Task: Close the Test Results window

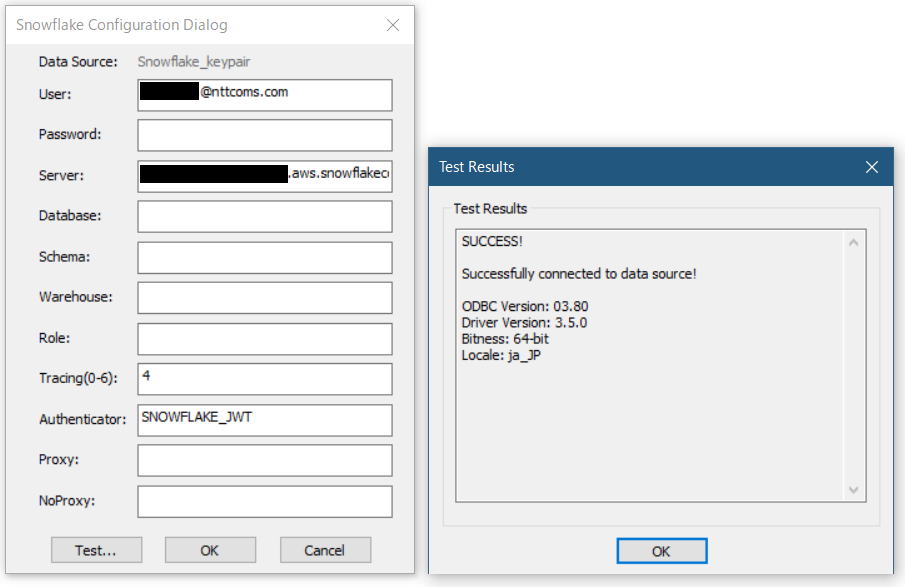Action: coord(872,167)
